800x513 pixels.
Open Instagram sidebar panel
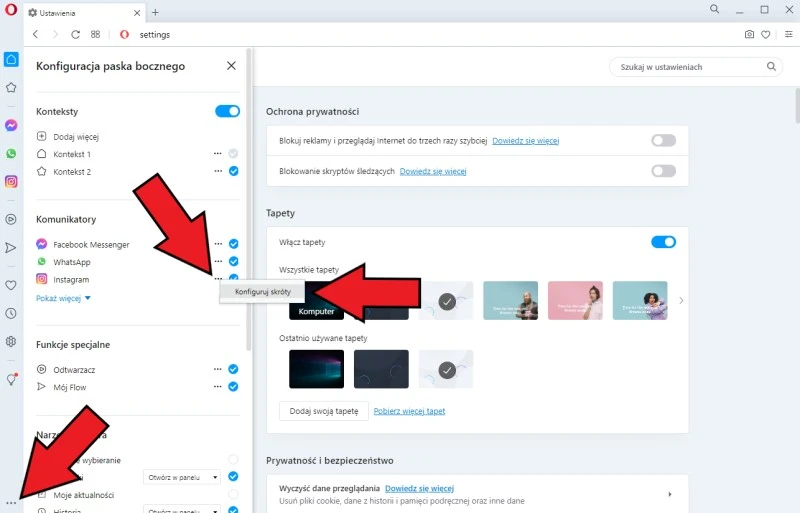[11, 182]
